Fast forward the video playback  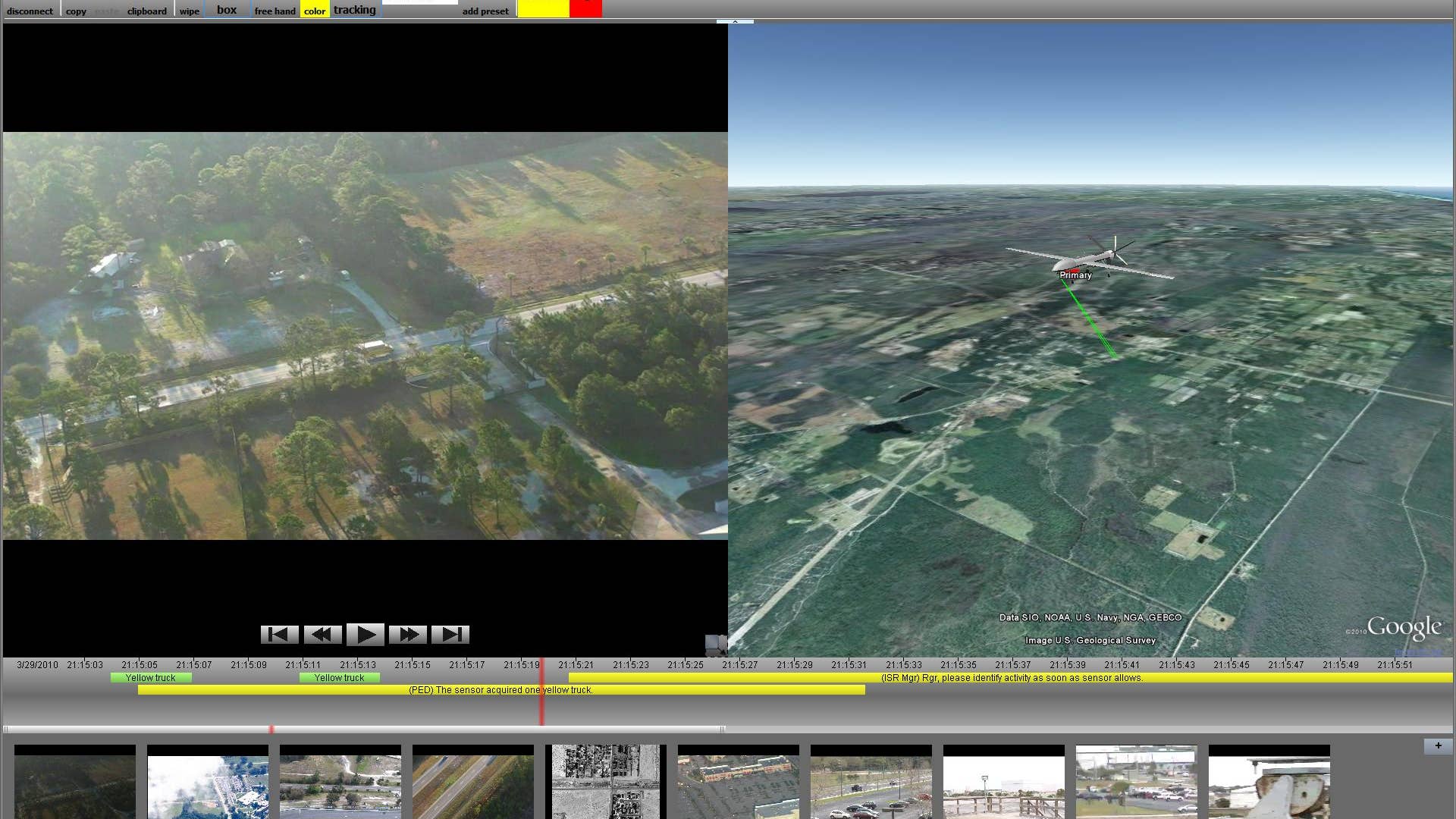coord(408,635)
